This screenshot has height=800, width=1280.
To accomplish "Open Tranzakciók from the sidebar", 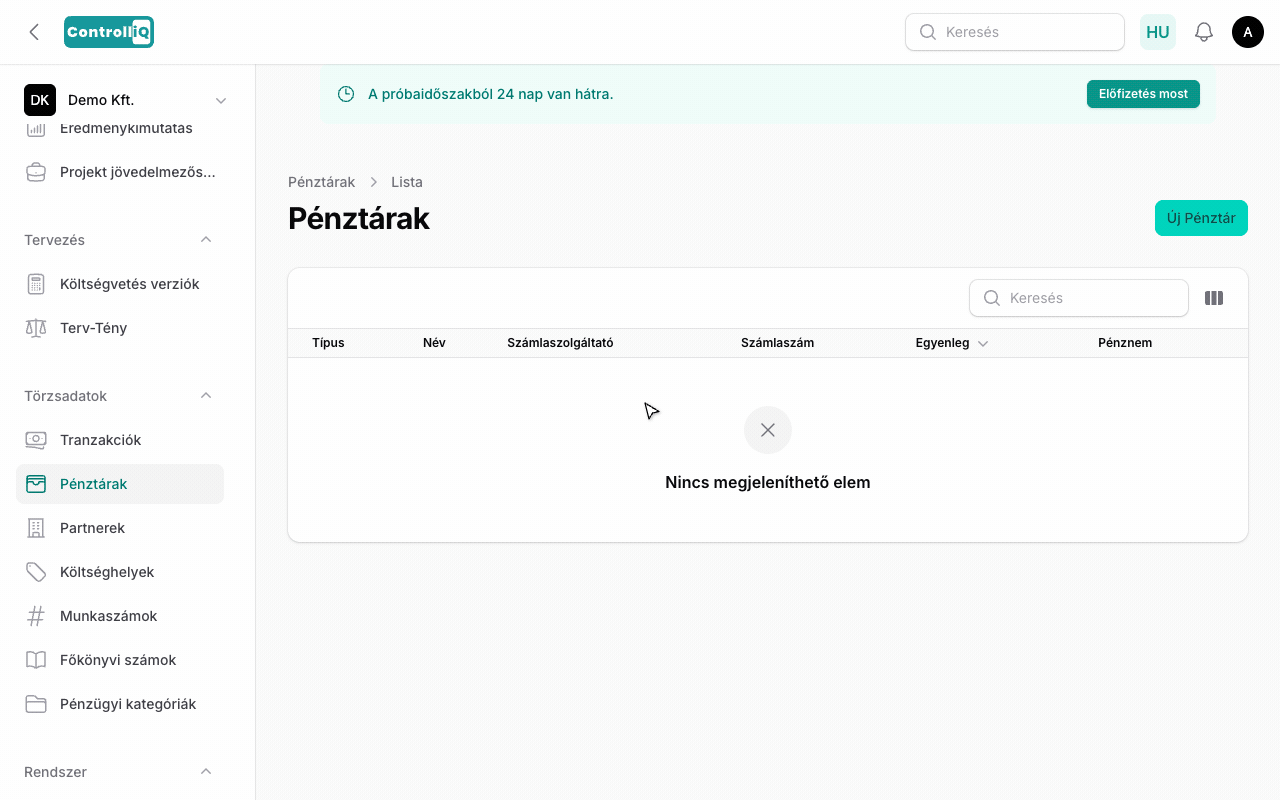I will pos(120,440).
